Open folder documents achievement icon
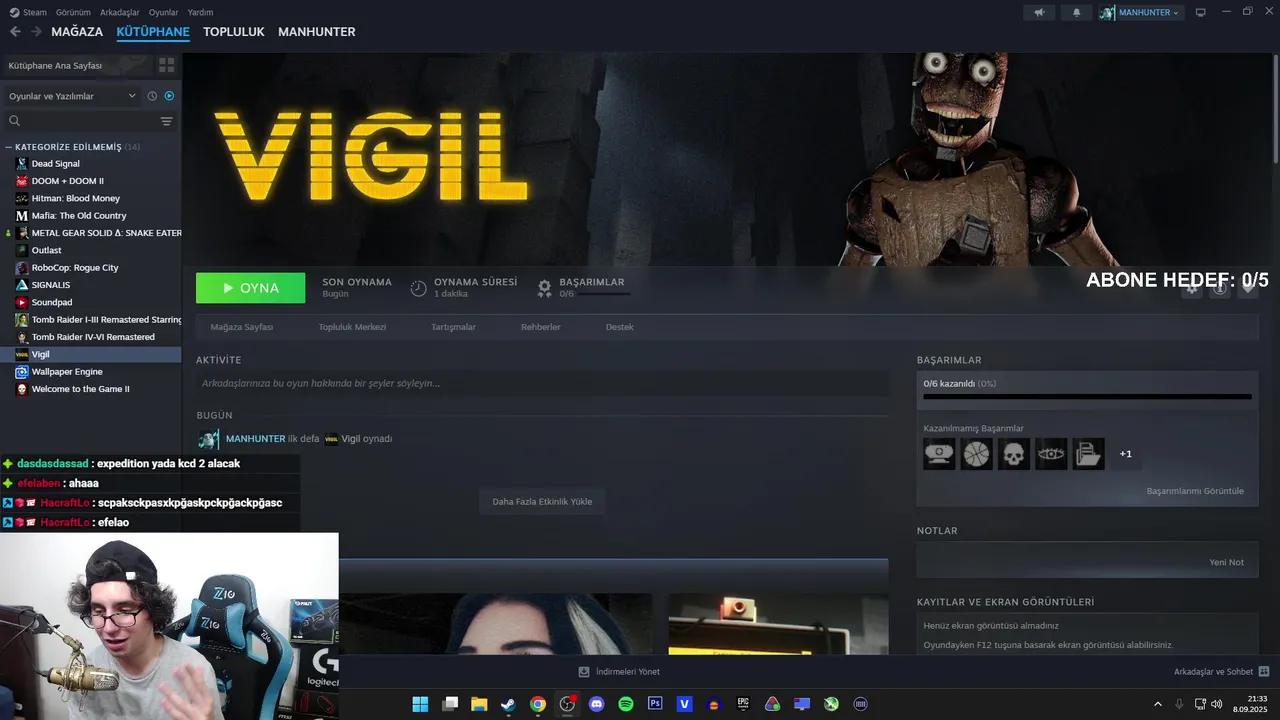Viewport: 1280px width, 720px height. [x=1089, y=454]
